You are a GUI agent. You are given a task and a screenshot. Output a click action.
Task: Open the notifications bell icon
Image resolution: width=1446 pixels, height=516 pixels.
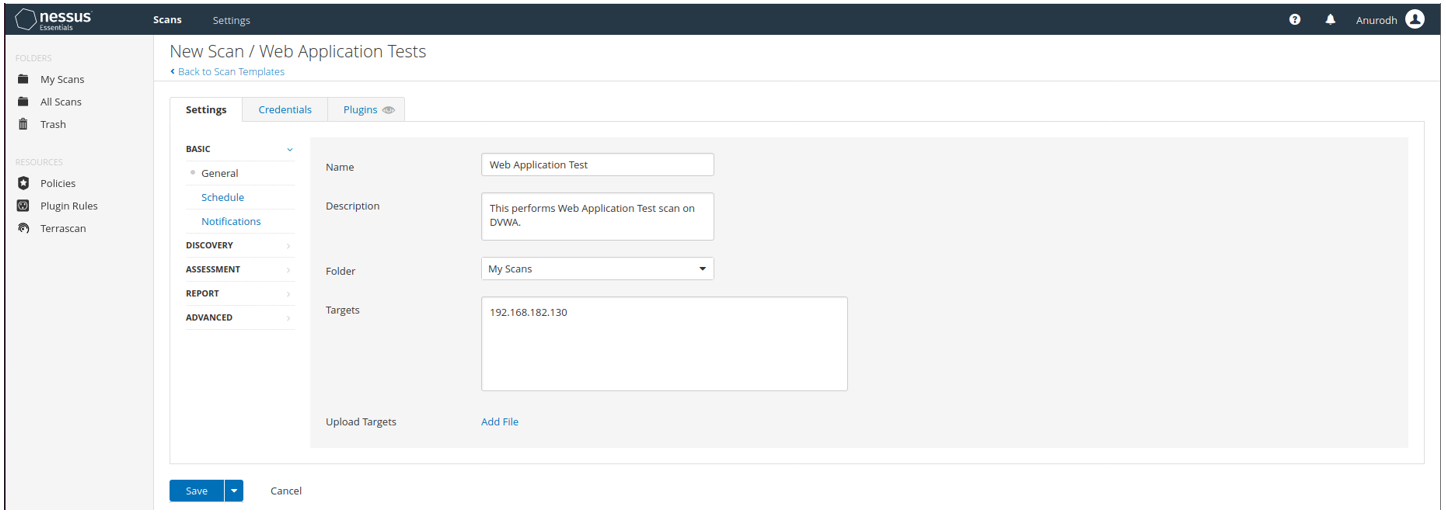coord(1330,20)
